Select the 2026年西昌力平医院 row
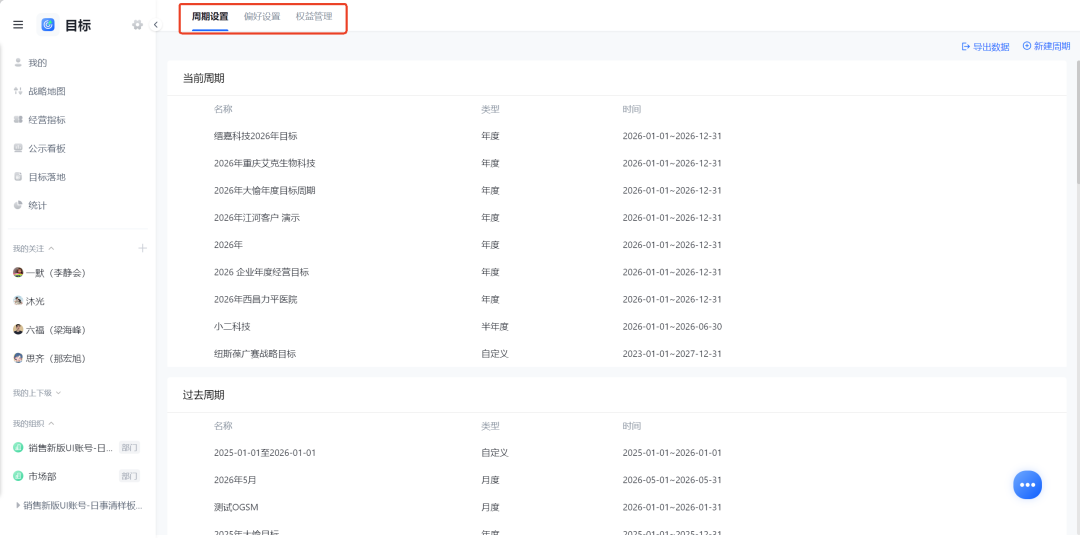Viewport: 1080px width, 538px height. pyautogui.click(x=616, y=300)
